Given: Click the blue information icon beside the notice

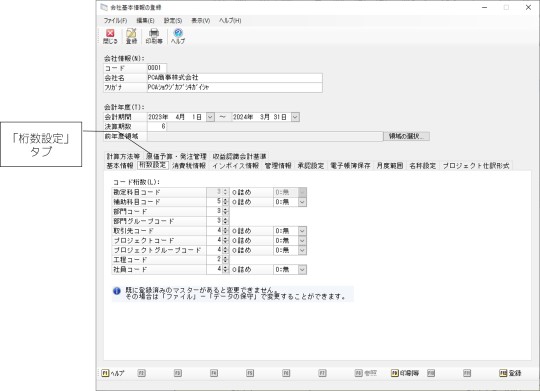Looking at the screenshot, I should click(x=117, y=291).
